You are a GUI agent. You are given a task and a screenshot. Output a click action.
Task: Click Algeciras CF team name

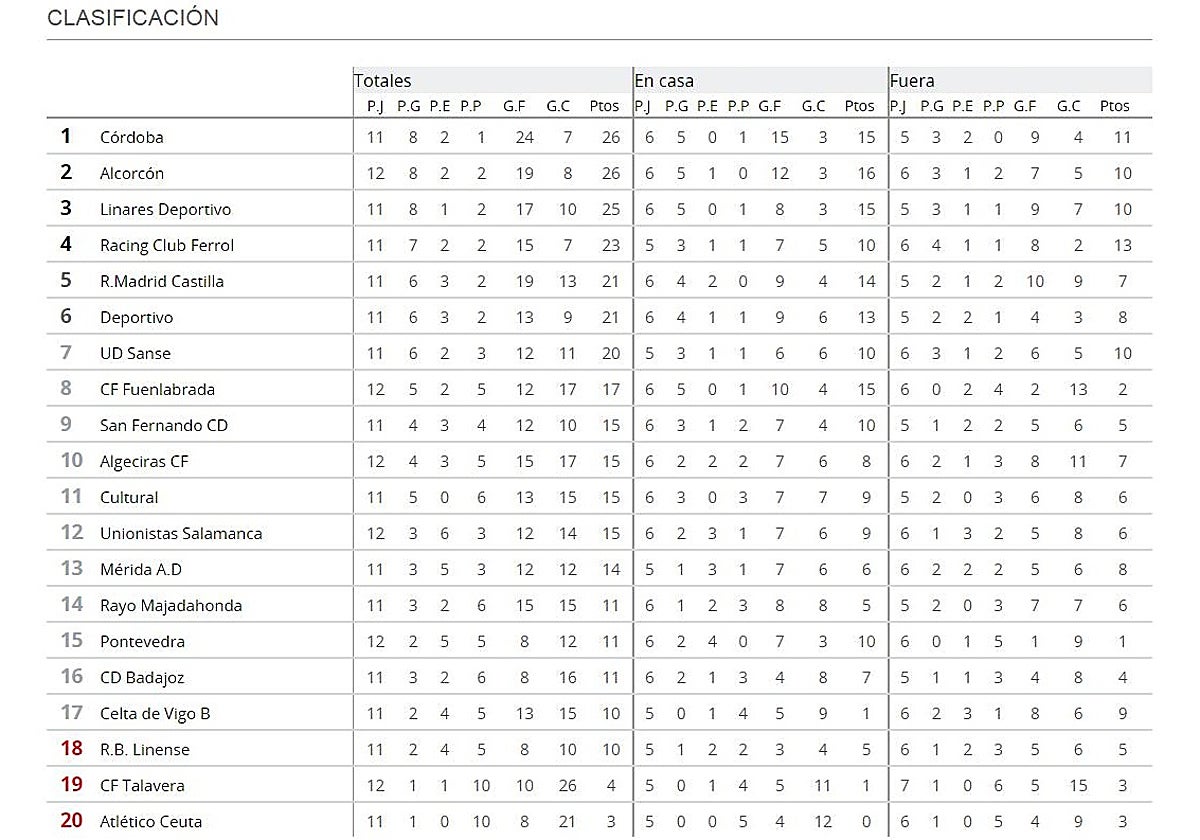144,461
